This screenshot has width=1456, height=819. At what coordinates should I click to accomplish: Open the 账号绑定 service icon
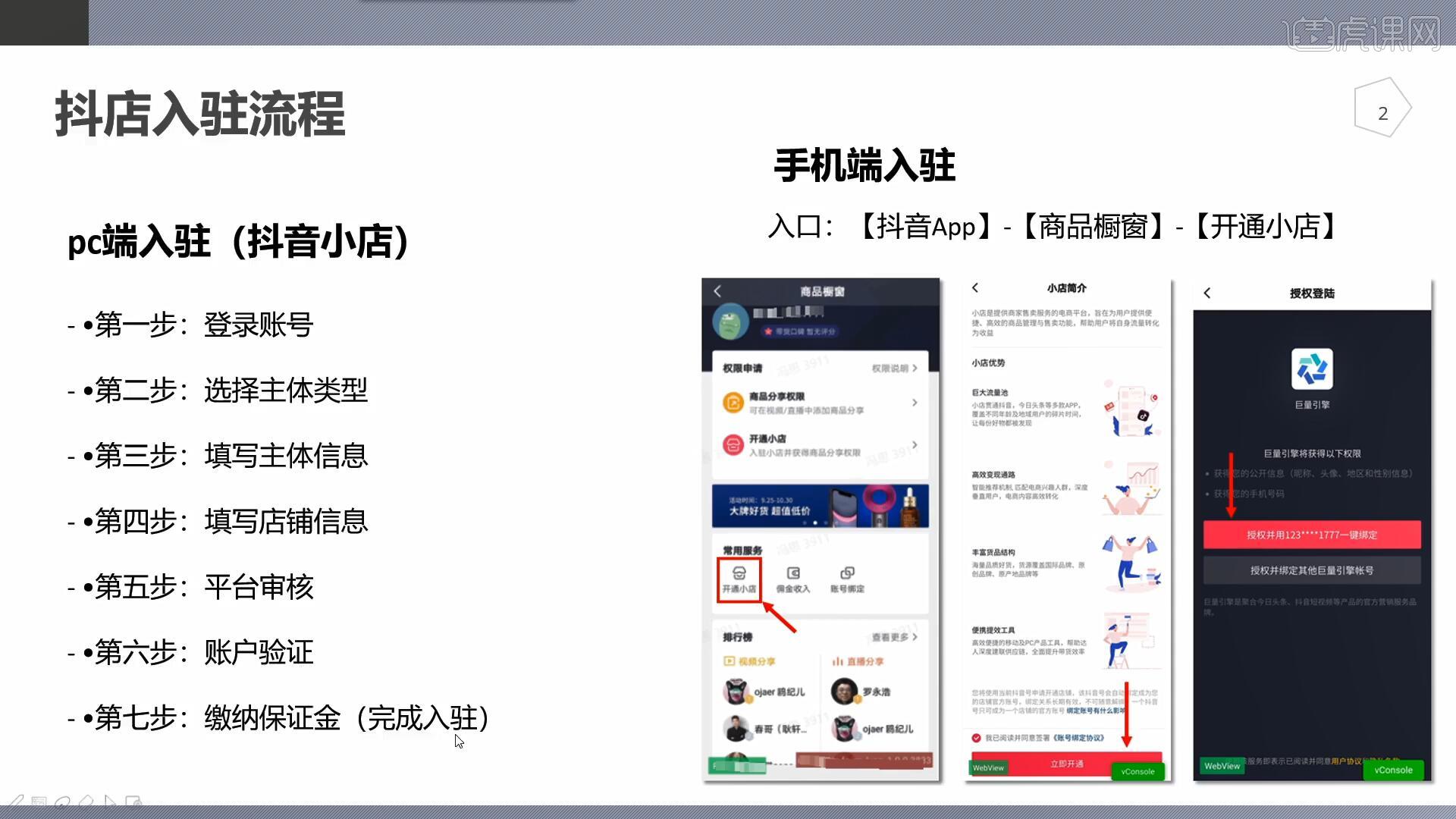847,580
